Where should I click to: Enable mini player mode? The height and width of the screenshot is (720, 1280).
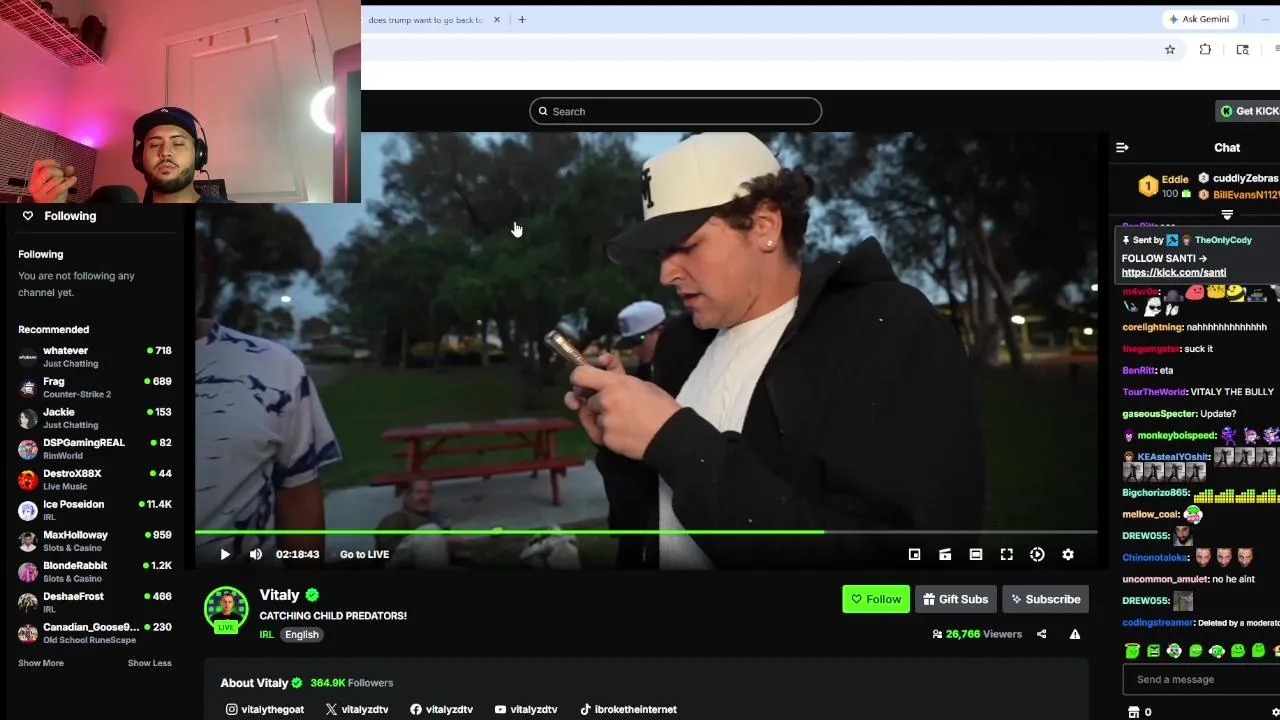tap(914, 554)
